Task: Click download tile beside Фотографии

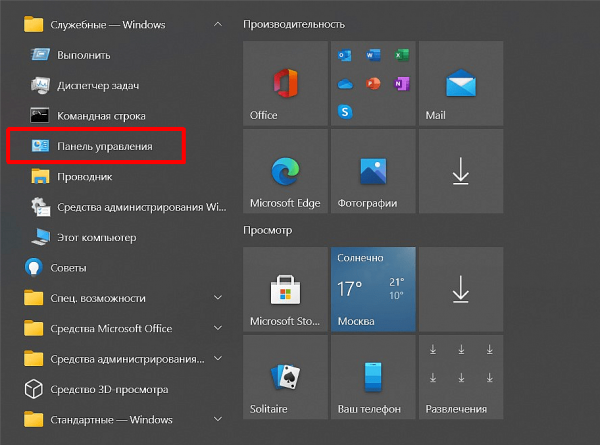Action: (x=461, y=171)
